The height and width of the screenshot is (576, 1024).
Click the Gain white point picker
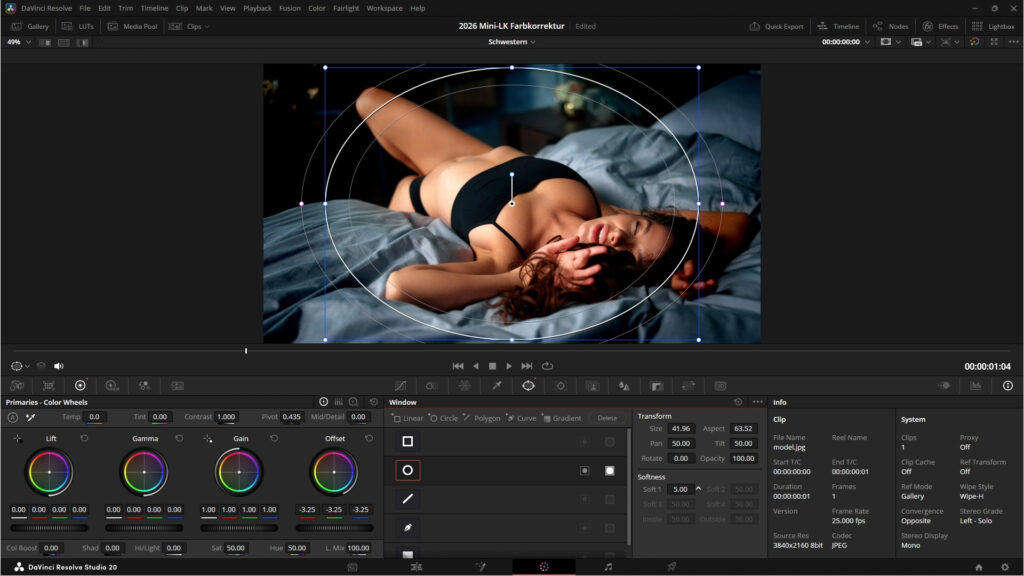click(207, 438)
